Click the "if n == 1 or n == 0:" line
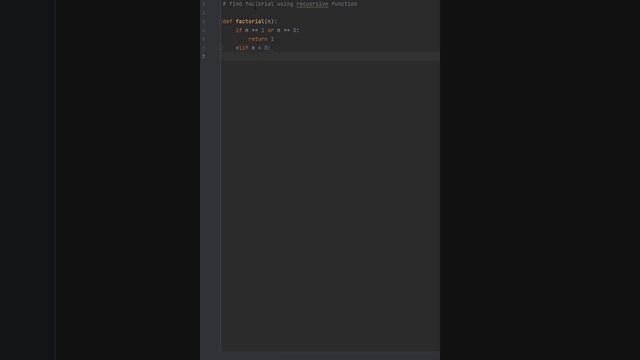The height and width of the screenshot is (360, 640). [x=267, y=30]
